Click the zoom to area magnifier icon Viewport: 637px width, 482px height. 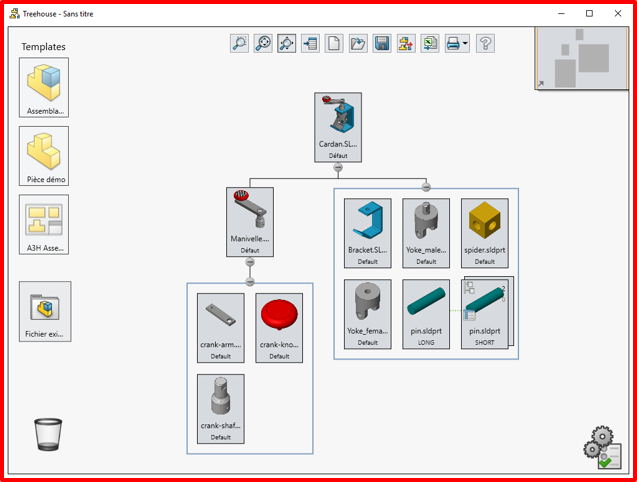tap(239, 43)
